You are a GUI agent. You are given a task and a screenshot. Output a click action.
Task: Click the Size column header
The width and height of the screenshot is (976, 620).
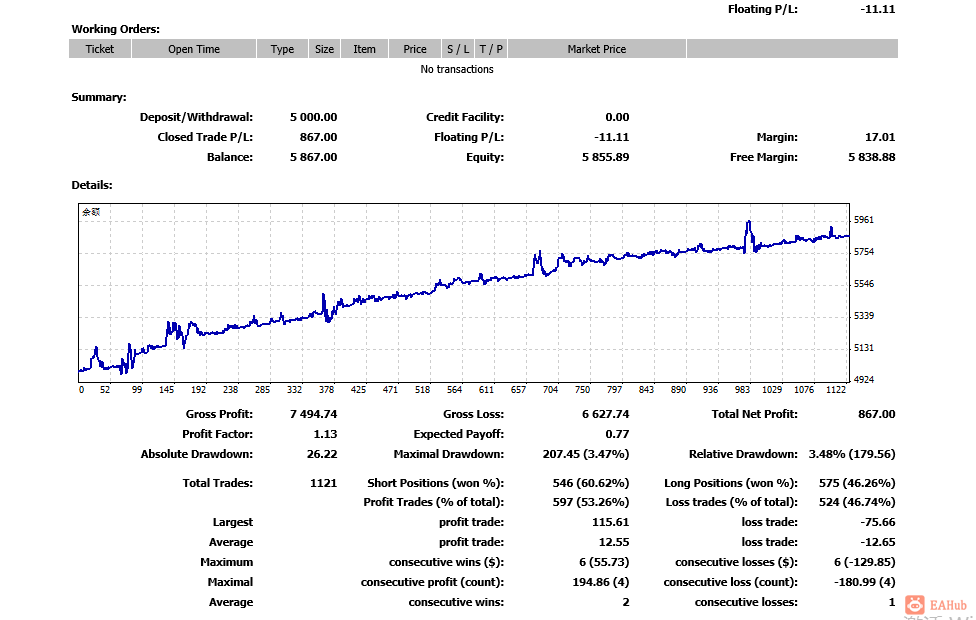pyautogui.click(x=324, y=49)
